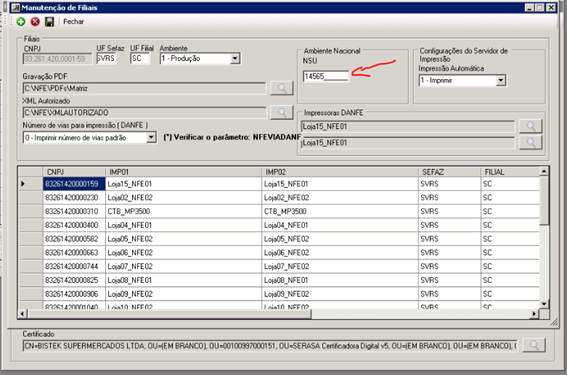Image resolution: width=567 pixels, height=375 pixels.
Task: Close the Manutenção de Filiais window
Action: click(551, 8)
